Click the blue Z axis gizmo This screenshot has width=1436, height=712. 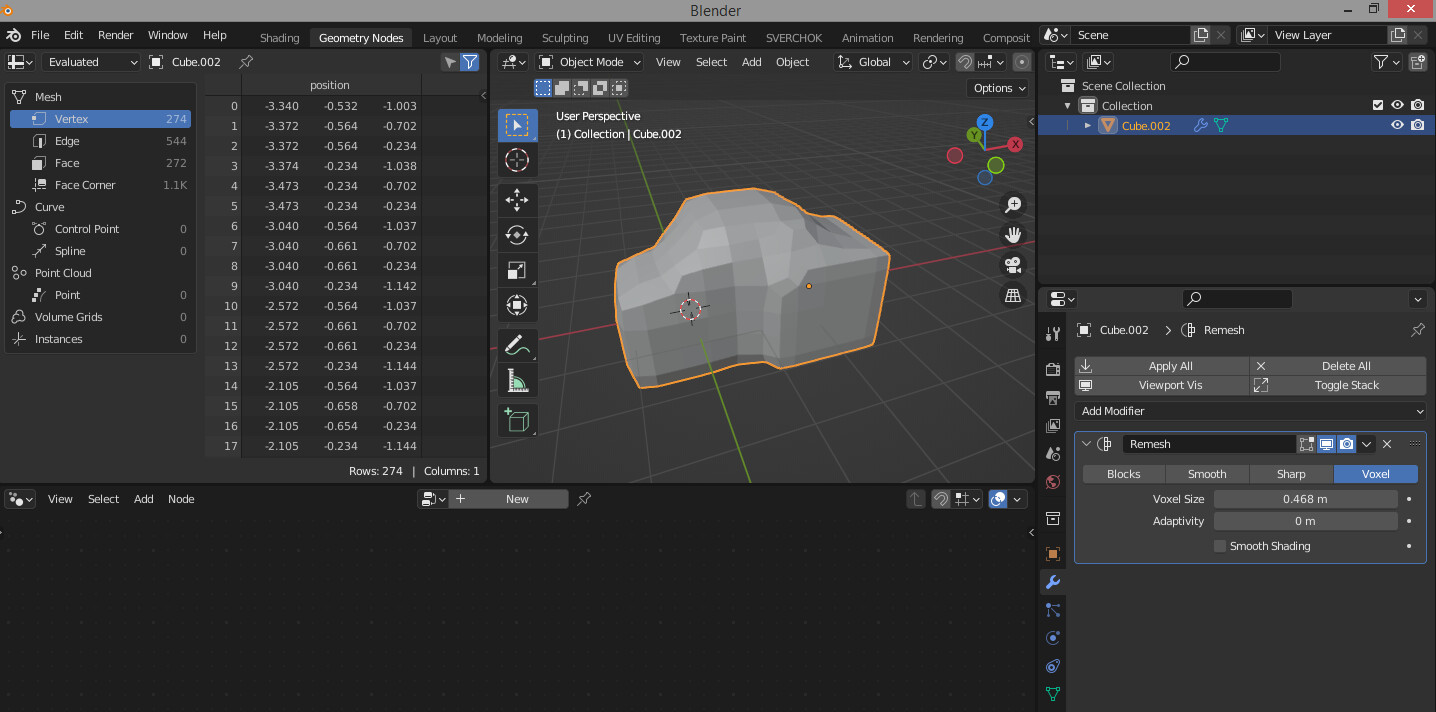tap(984, 122)
